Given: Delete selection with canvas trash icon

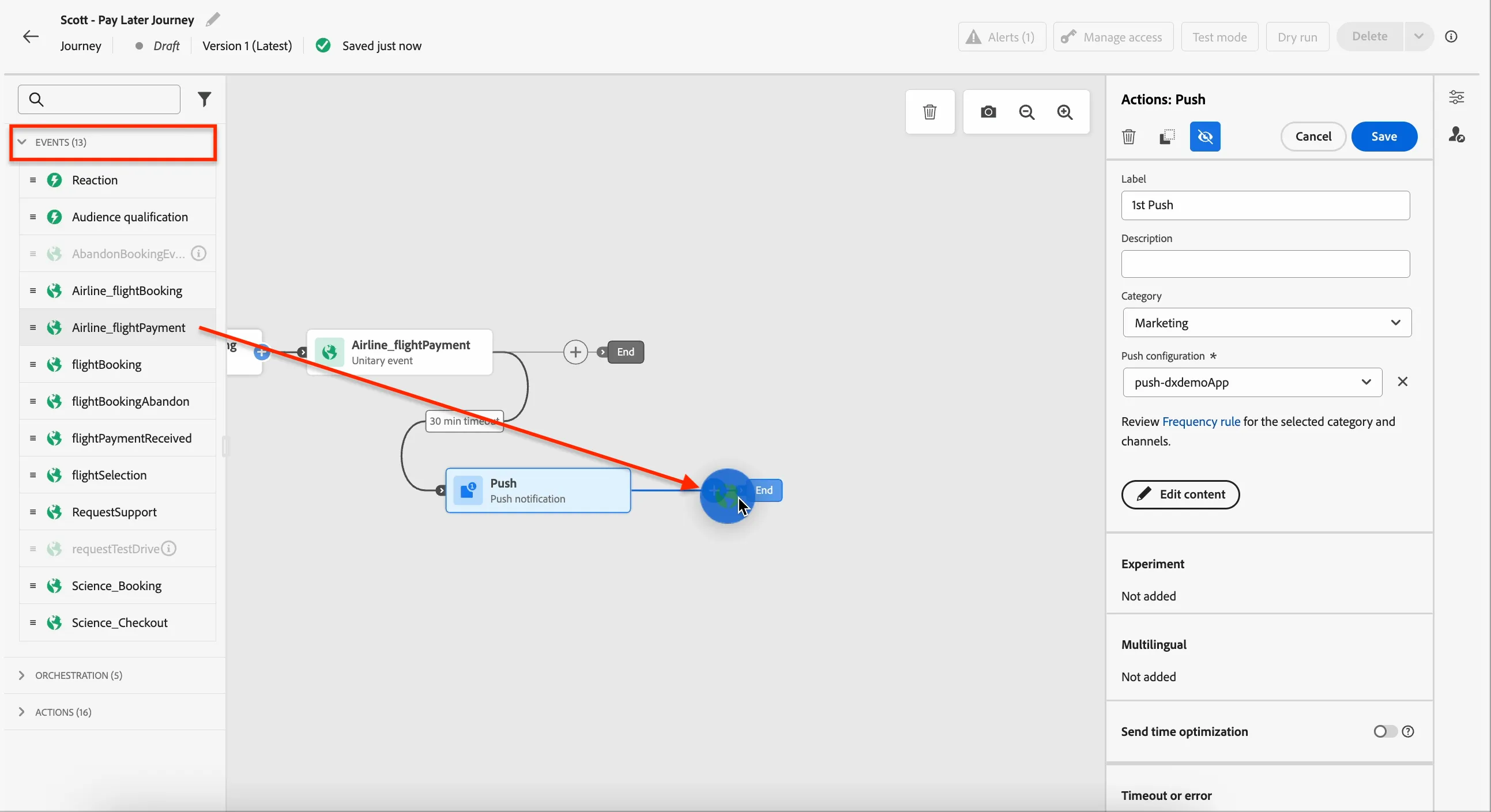Looking at the screenshot, I should (x=929, y=112).
